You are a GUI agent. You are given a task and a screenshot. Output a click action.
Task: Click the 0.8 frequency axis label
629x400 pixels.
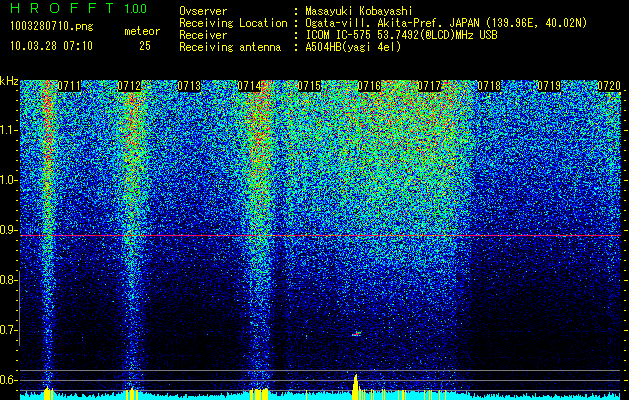(8, 280)
